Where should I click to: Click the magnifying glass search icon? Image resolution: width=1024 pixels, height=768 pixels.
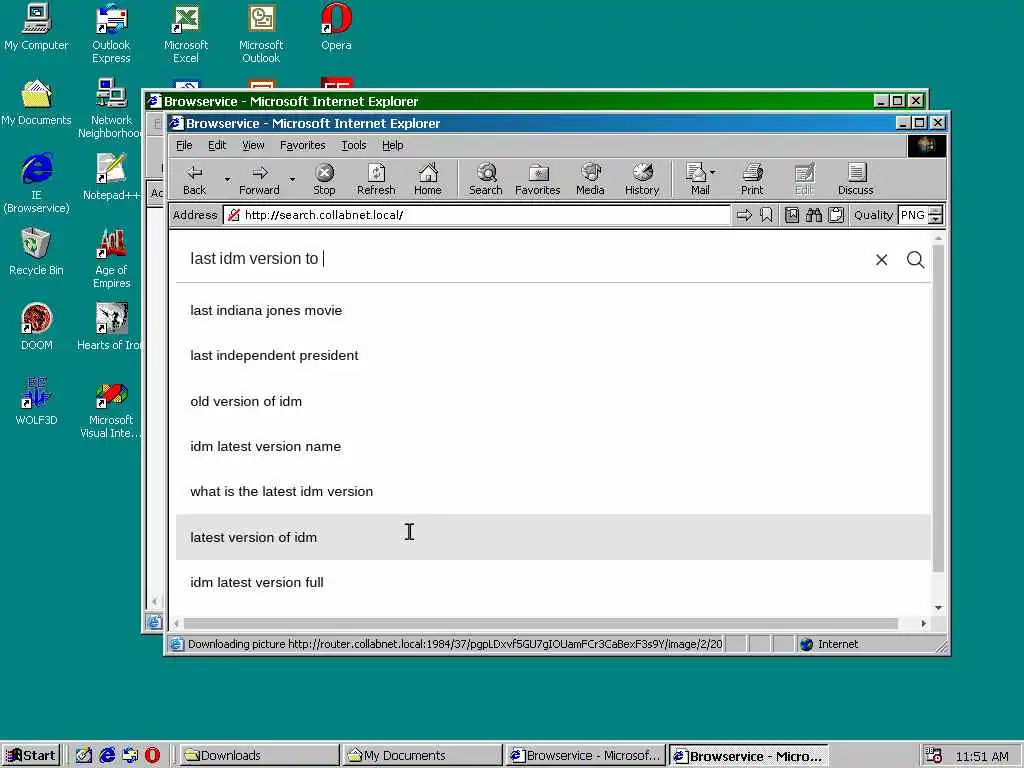pyautogui.click(x=916, y=260)
